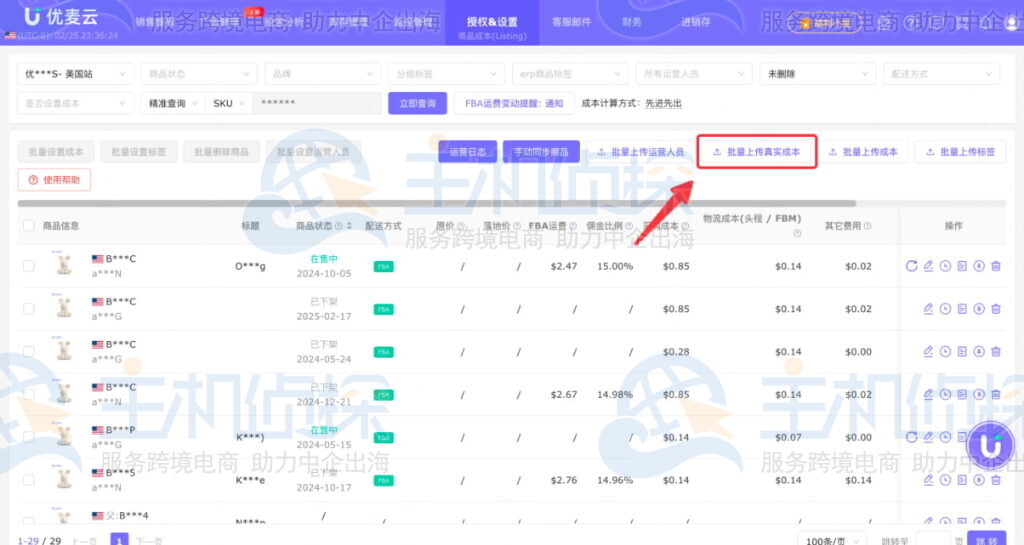Click the sort arrows beside 商品状态 column
This screenshot has width=1024, height=545.
click(x=348, y=226)
